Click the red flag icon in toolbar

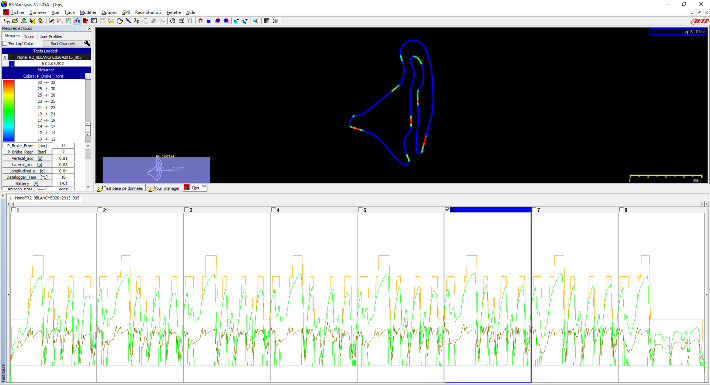point(85,21)
